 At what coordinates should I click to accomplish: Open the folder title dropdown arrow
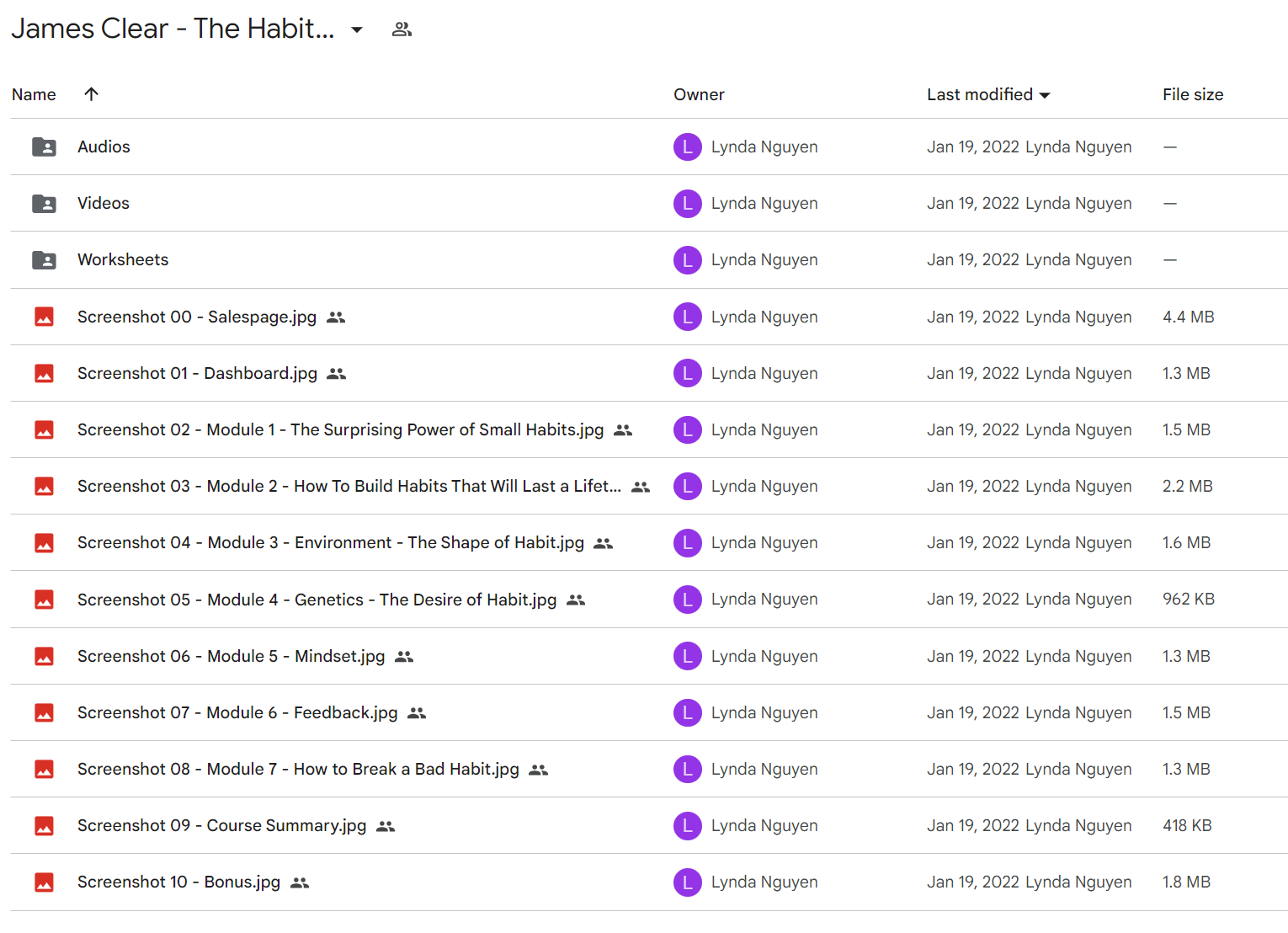coord(357,30)
